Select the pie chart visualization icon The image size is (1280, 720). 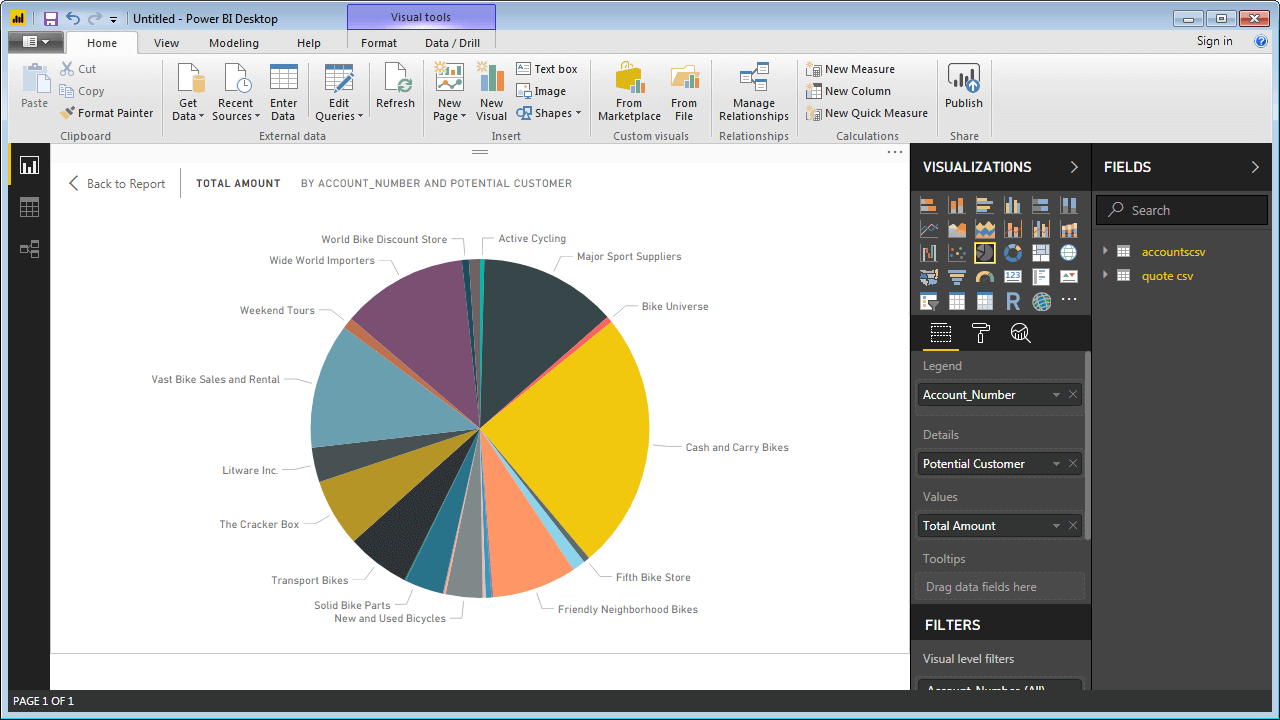(985, 253)
